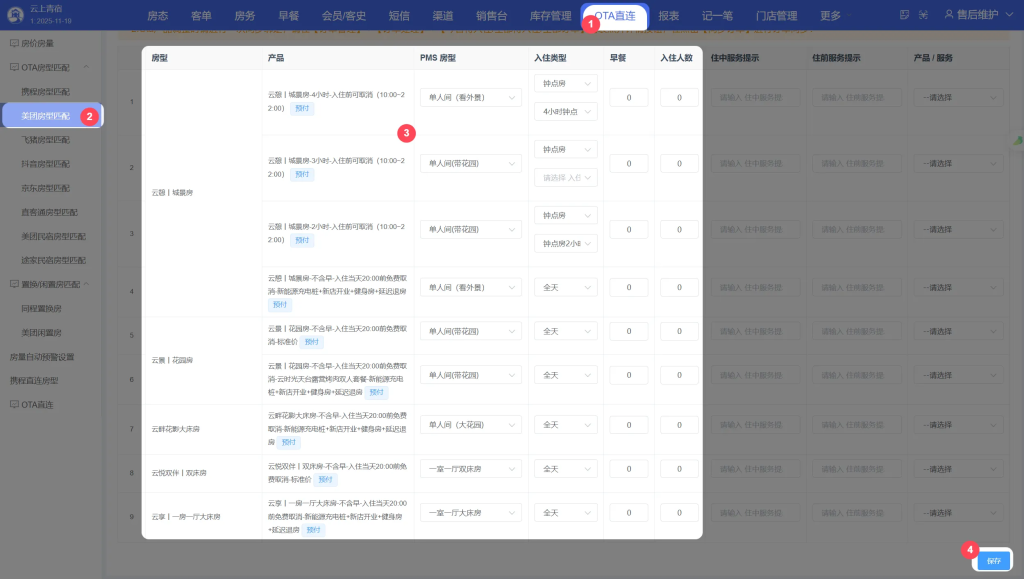Collapse the OTA房型匹配 sidebar group

pyautogui.click(x=87, y=67)
